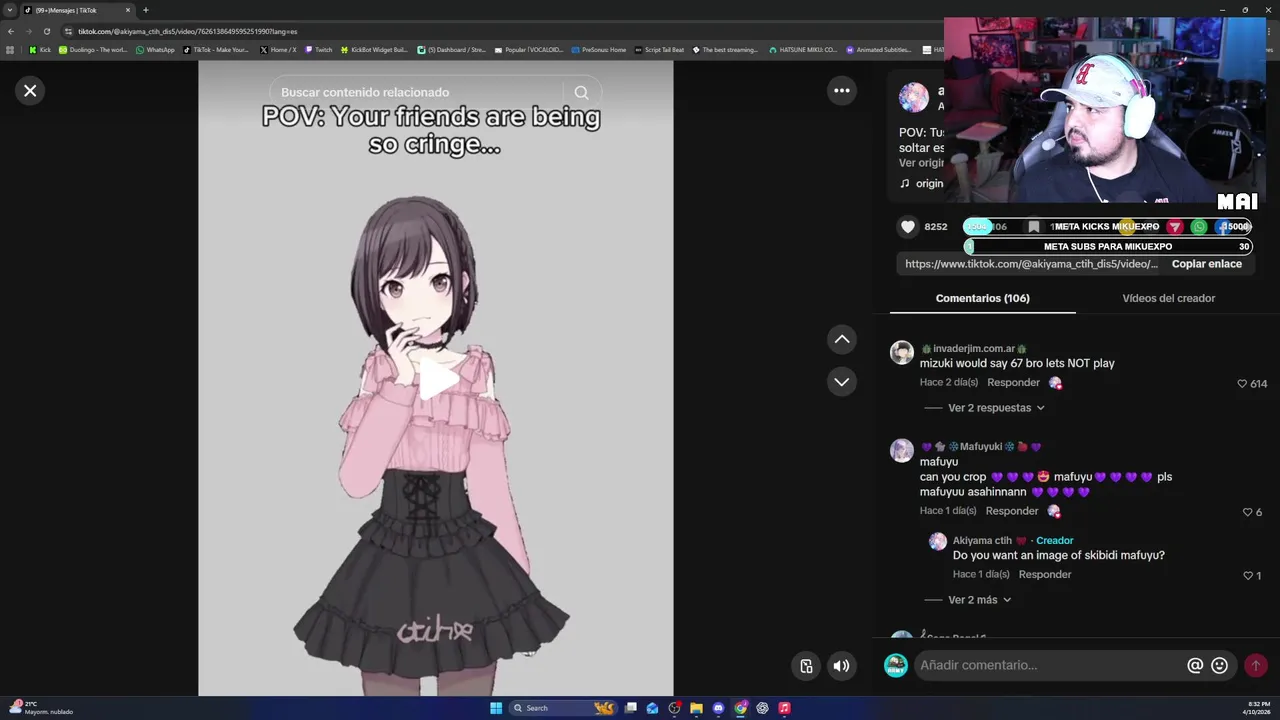Like the video with the heart icon
The image size is (1280, 720).
[x=908, y=227]
